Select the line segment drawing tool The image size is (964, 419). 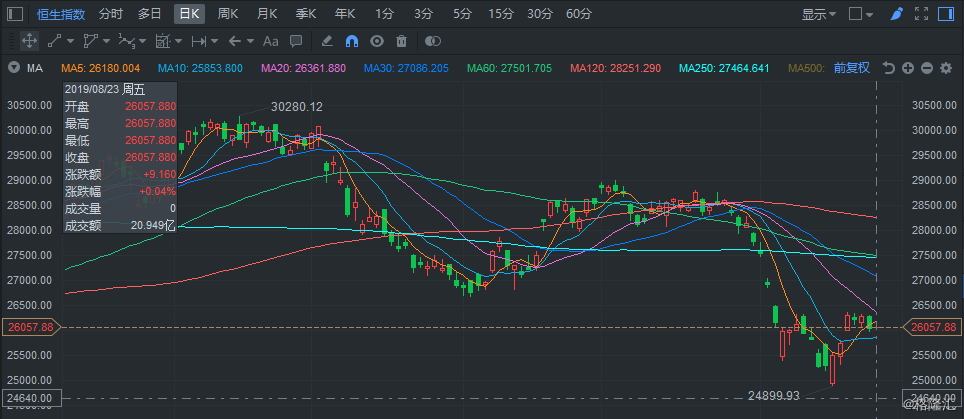[x=54, y=41]
